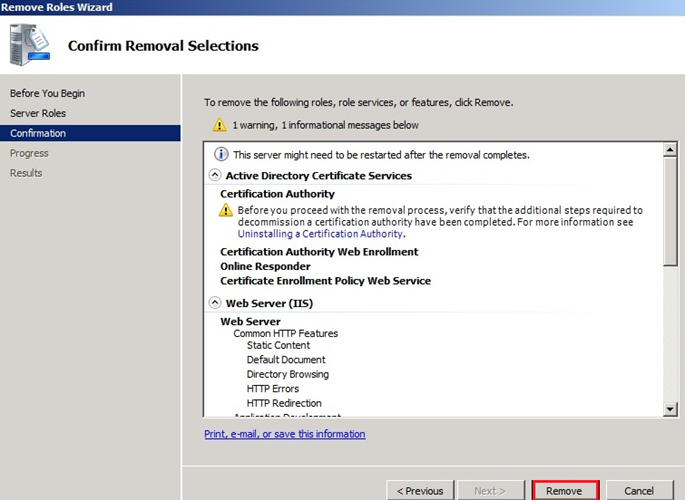The width and height of the screenshot is (685, 500).
Task: Select the Confirmation step
Action: point(90,133)
